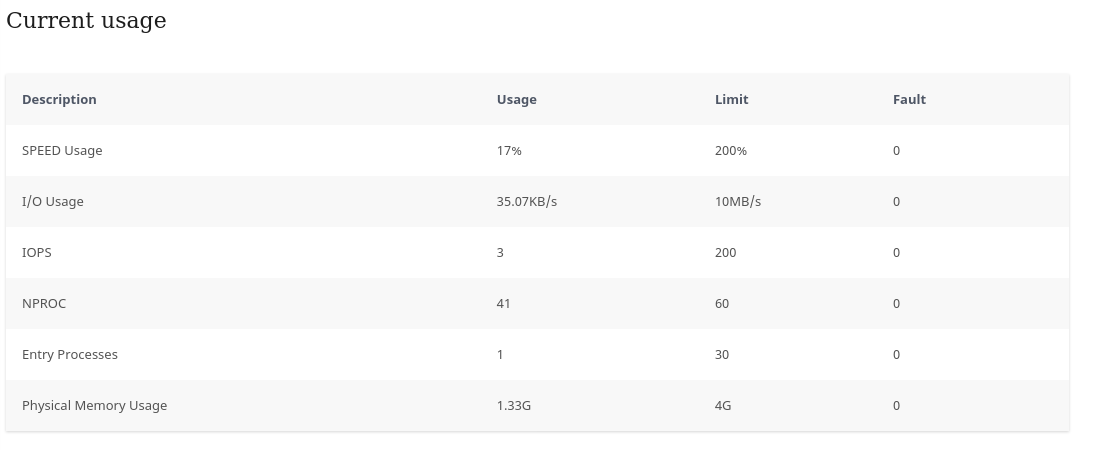Viewport: 1099px width, 450px height.
Task: Click the 17% SPEED usage value
Action: point(510,151)
